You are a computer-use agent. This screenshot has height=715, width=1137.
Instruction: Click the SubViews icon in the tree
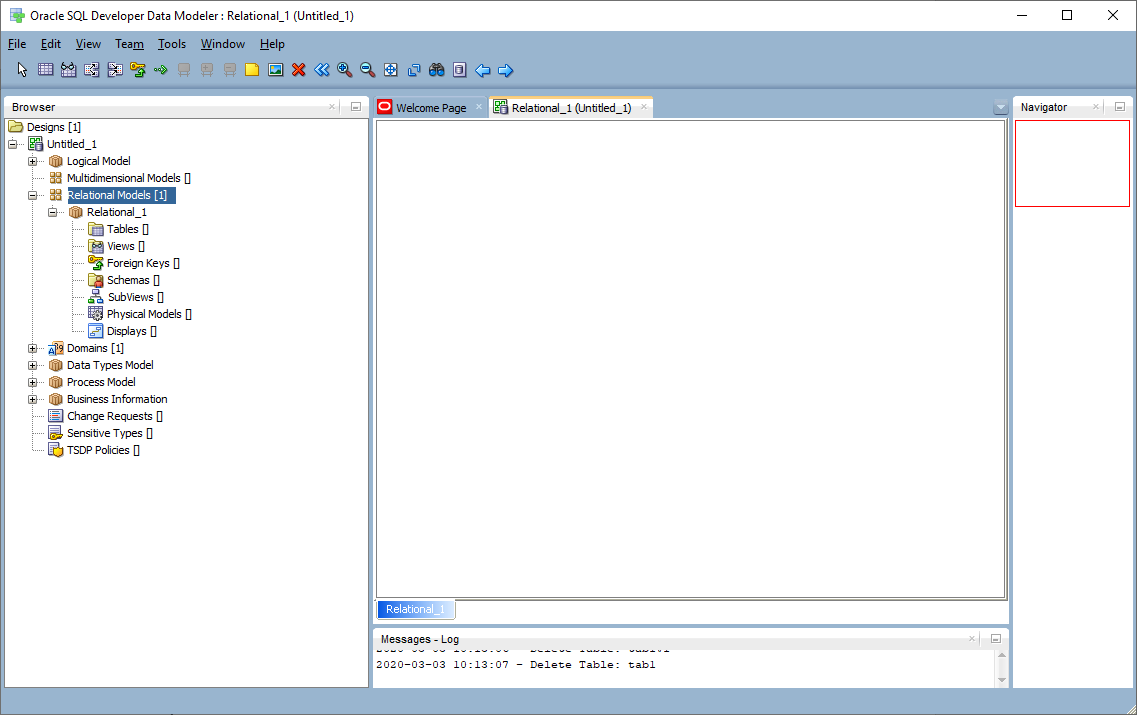pos(96,297)
